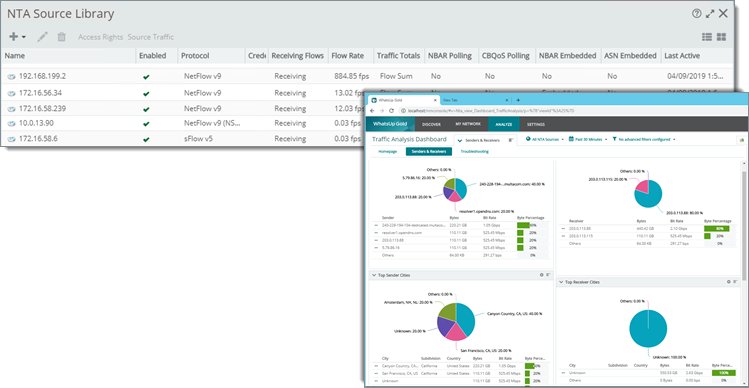This screenshot has height=388, width=749.
Task: Sort by the Flow Rate column header
Action: click(x=350, y=56)
